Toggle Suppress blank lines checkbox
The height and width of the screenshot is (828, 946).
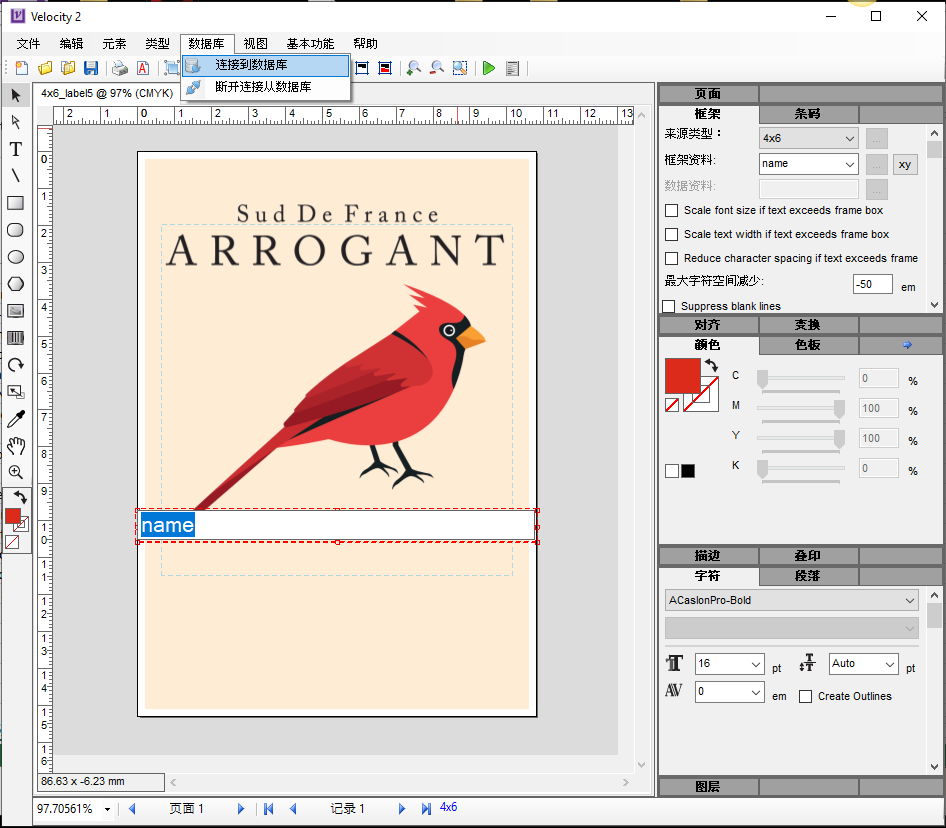click(x=669, y=306)
